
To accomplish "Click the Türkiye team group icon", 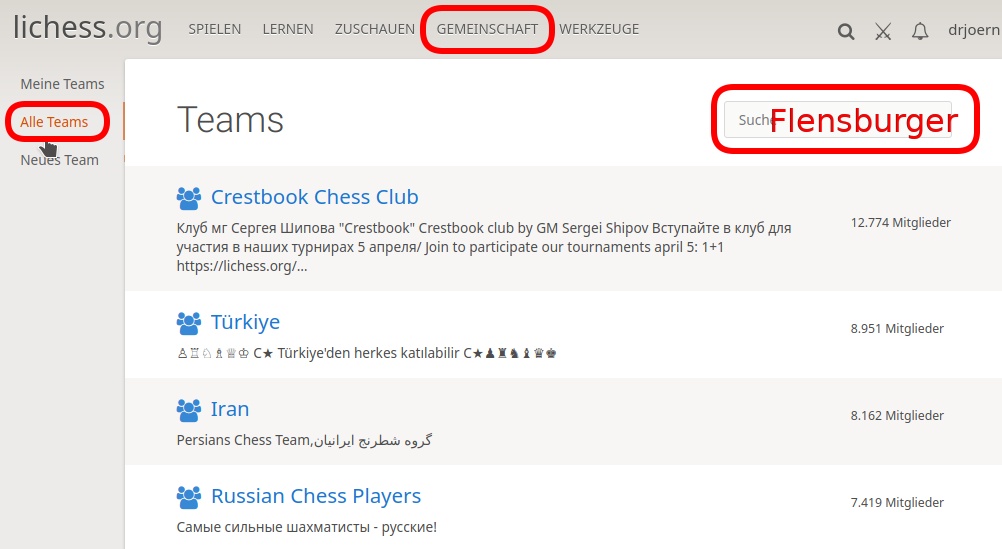I will tap(188, 322).
